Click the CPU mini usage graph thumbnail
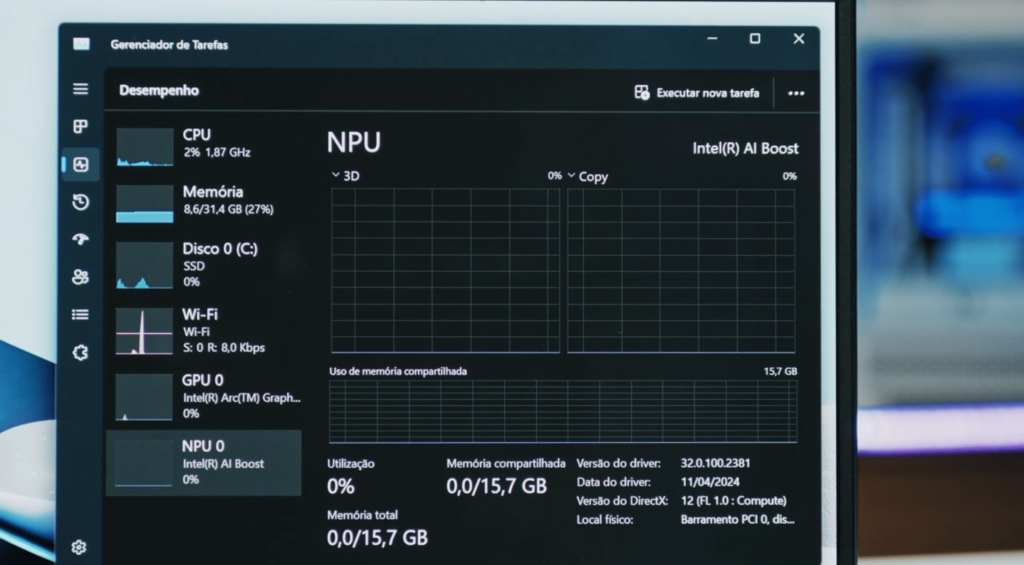This screenshot has height=565, width=1024. click(x=144, y=147)
